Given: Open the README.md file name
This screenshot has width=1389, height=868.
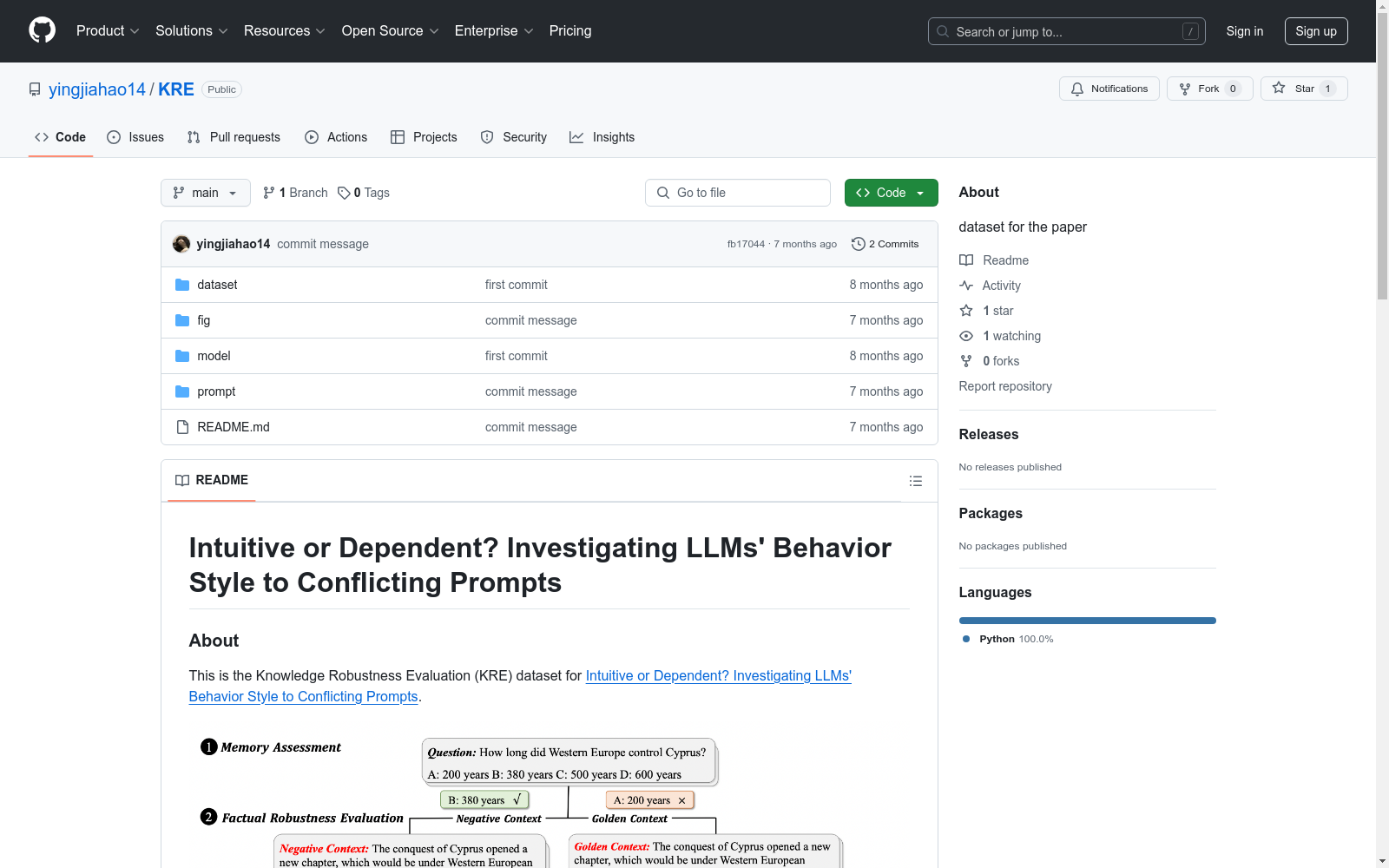Looking at the screenshot, I should tap(234, 427).
